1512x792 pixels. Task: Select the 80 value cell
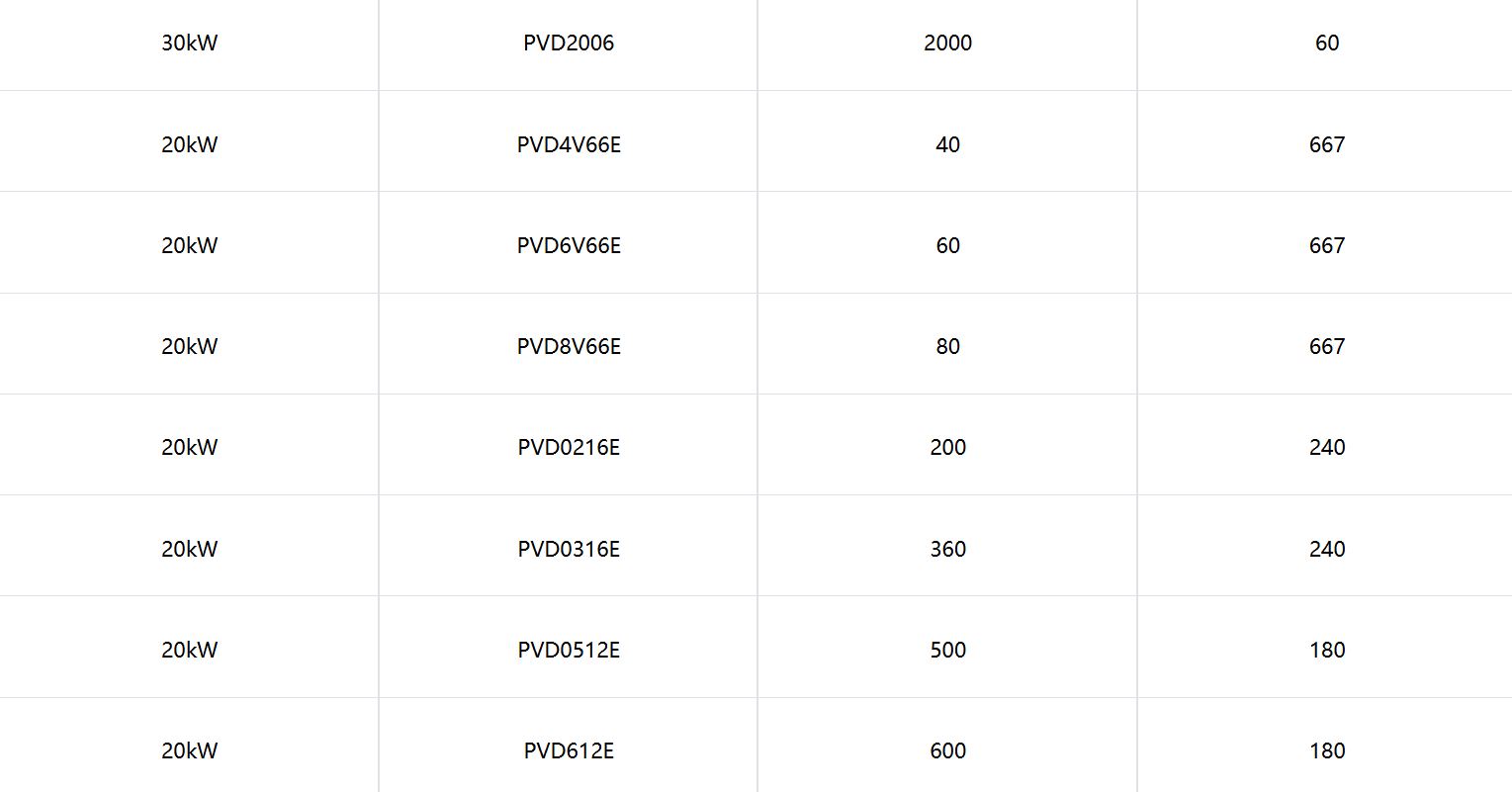pyautogui.click(x=947, y=346)
